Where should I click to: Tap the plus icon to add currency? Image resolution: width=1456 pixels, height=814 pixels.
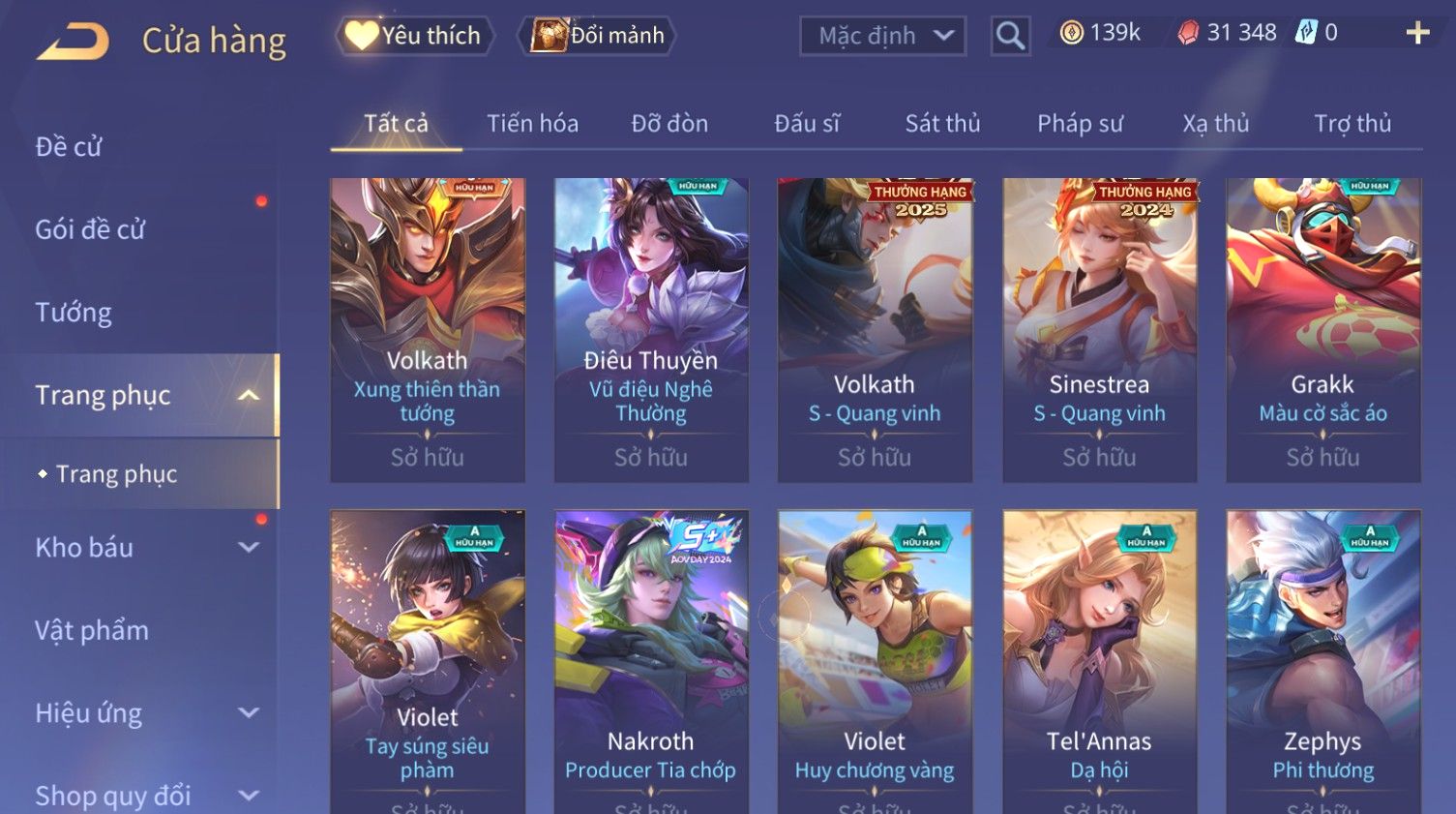[1417, 33]
